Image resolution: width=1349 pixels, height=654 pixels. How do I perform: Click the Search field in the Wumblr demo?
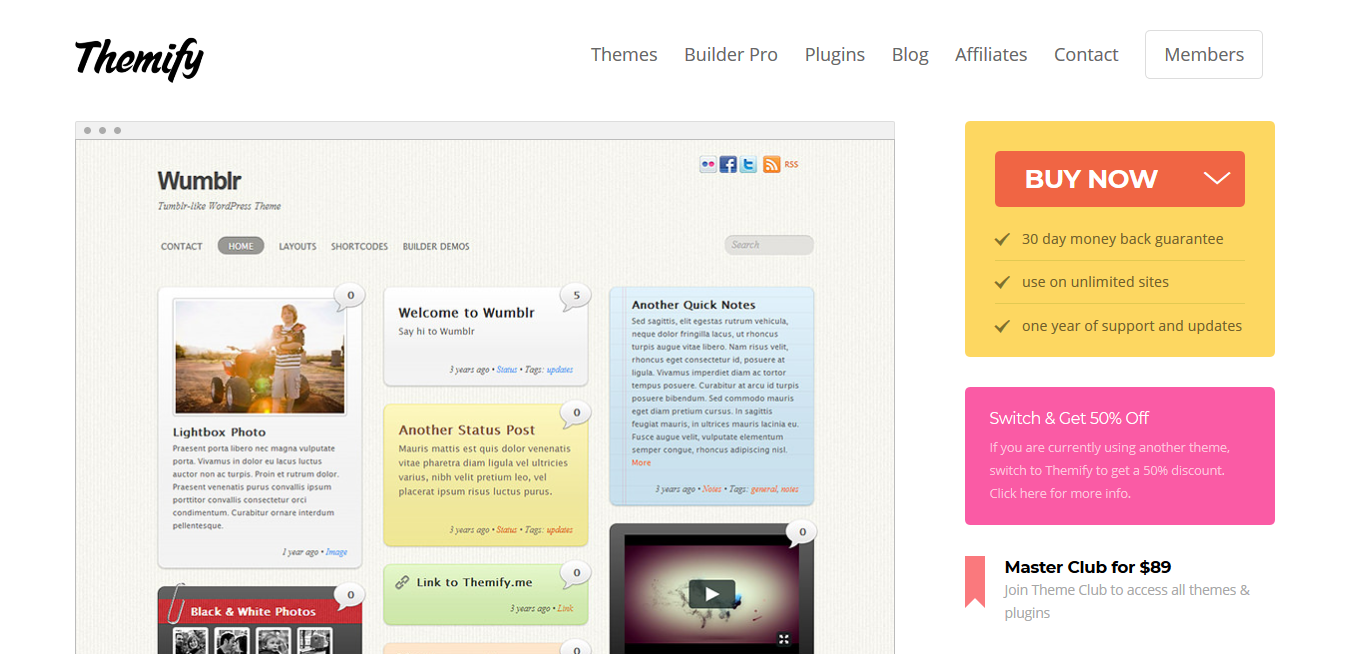tap(769, 245)
